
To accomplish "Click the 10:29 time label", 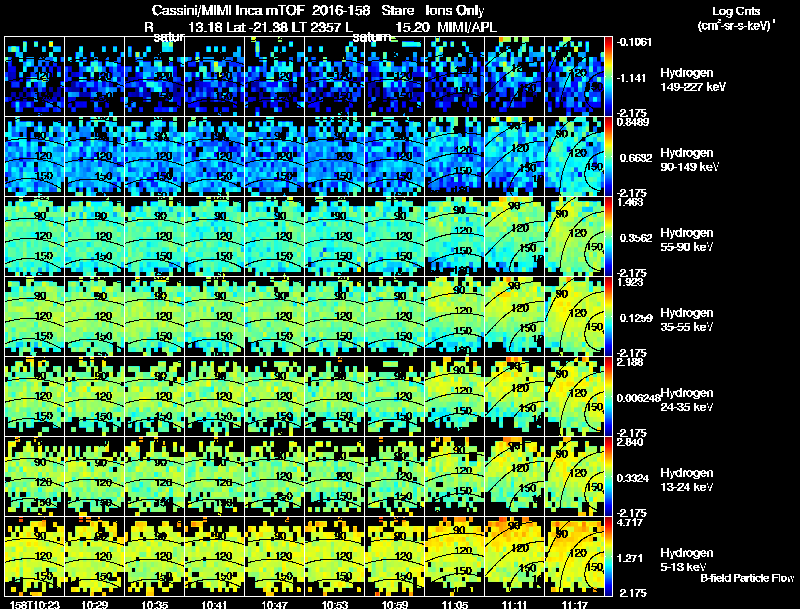I will [94, 604].
